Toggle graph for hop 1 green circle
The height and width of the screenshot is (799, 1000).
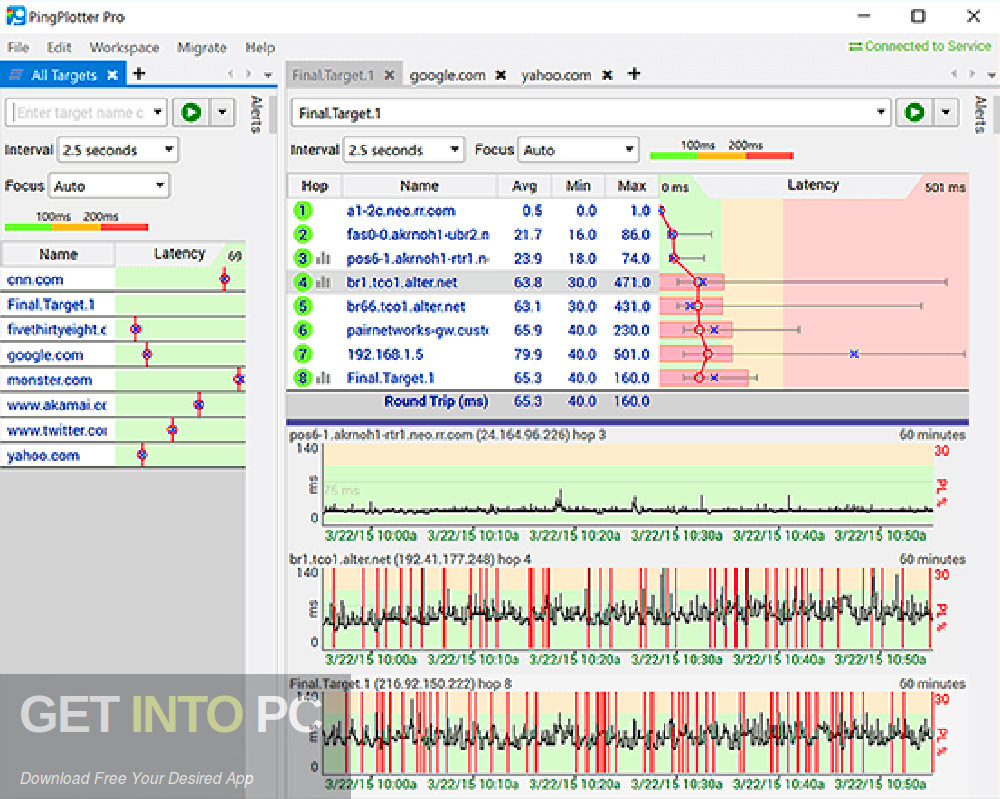pos(303,210)
